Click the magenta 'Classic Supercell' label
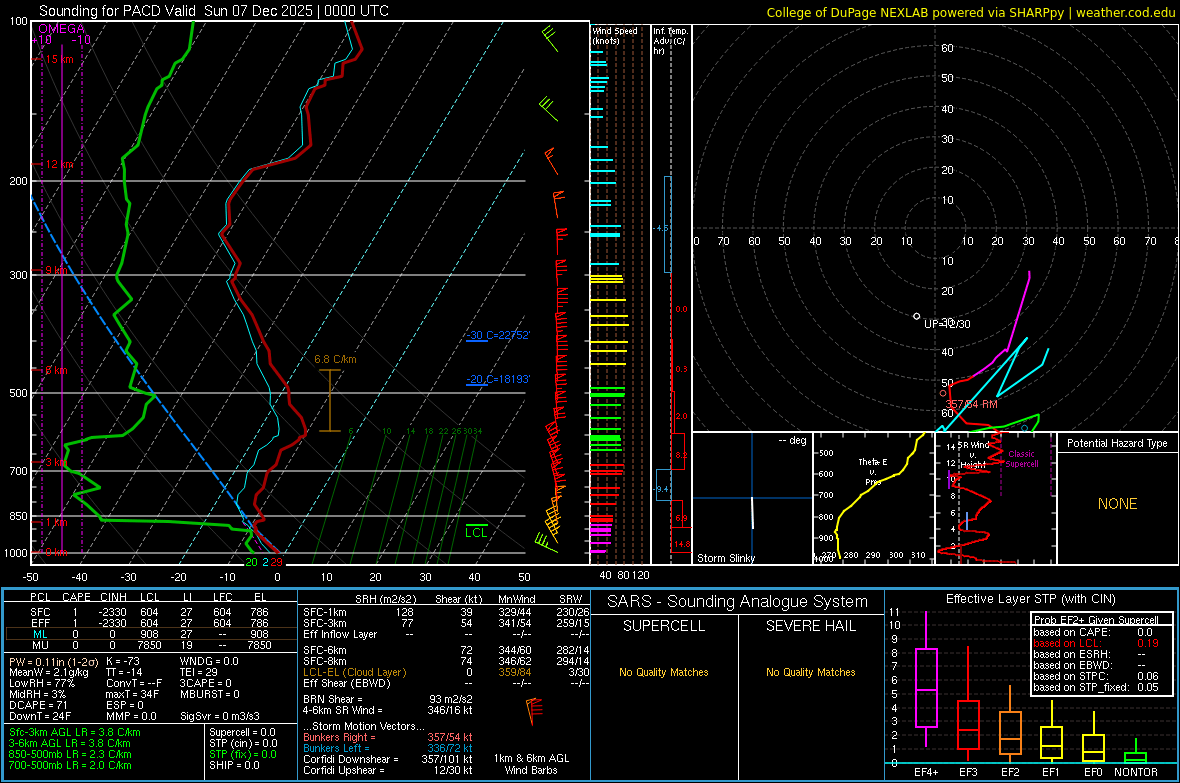 tap(1021, 459)
